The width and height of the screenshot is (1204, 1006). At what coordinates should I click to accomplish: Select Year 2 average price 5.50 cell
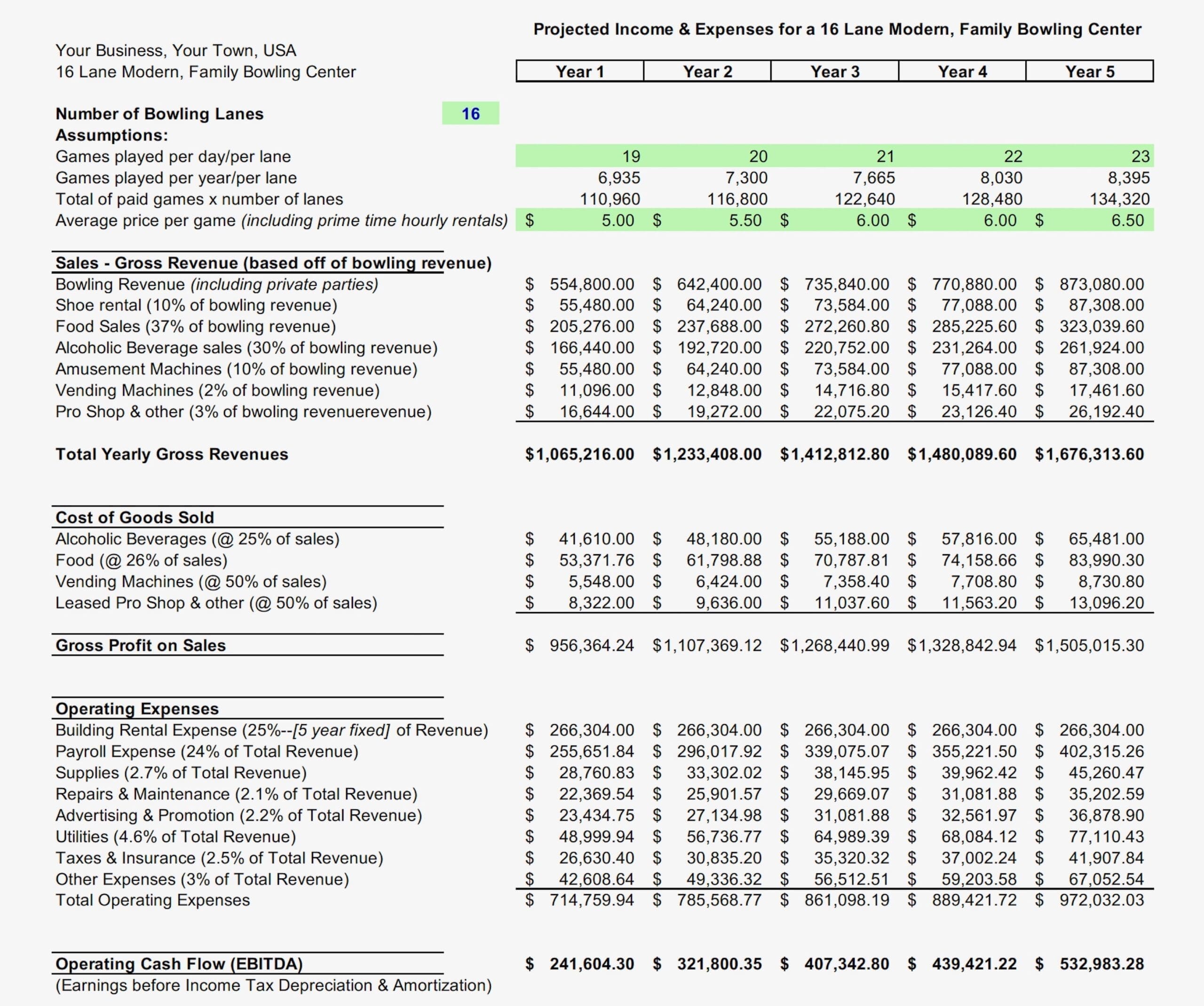click(707, 220)
